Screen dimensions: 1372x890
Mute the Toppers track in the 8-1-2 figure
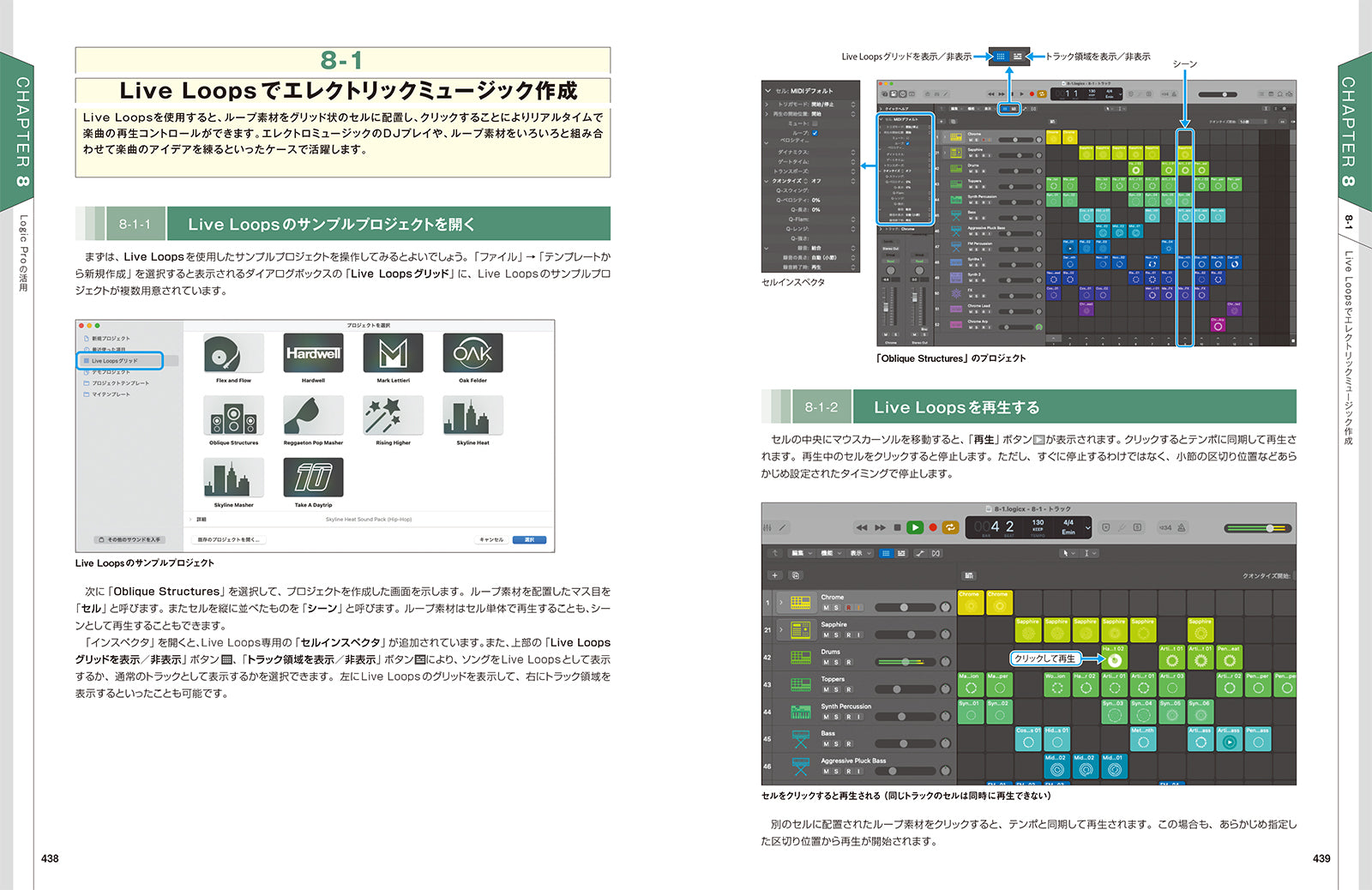tap(827, 689)
